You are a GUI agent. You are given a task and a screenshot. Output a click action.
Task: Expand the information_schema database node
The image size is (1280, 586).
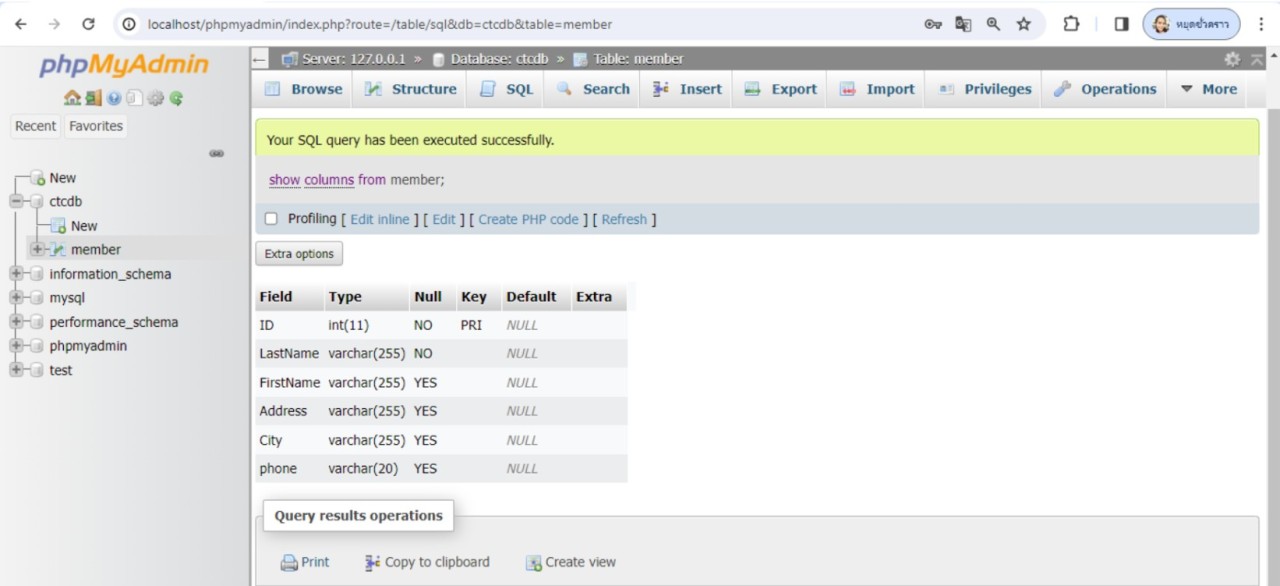[17, 274]
